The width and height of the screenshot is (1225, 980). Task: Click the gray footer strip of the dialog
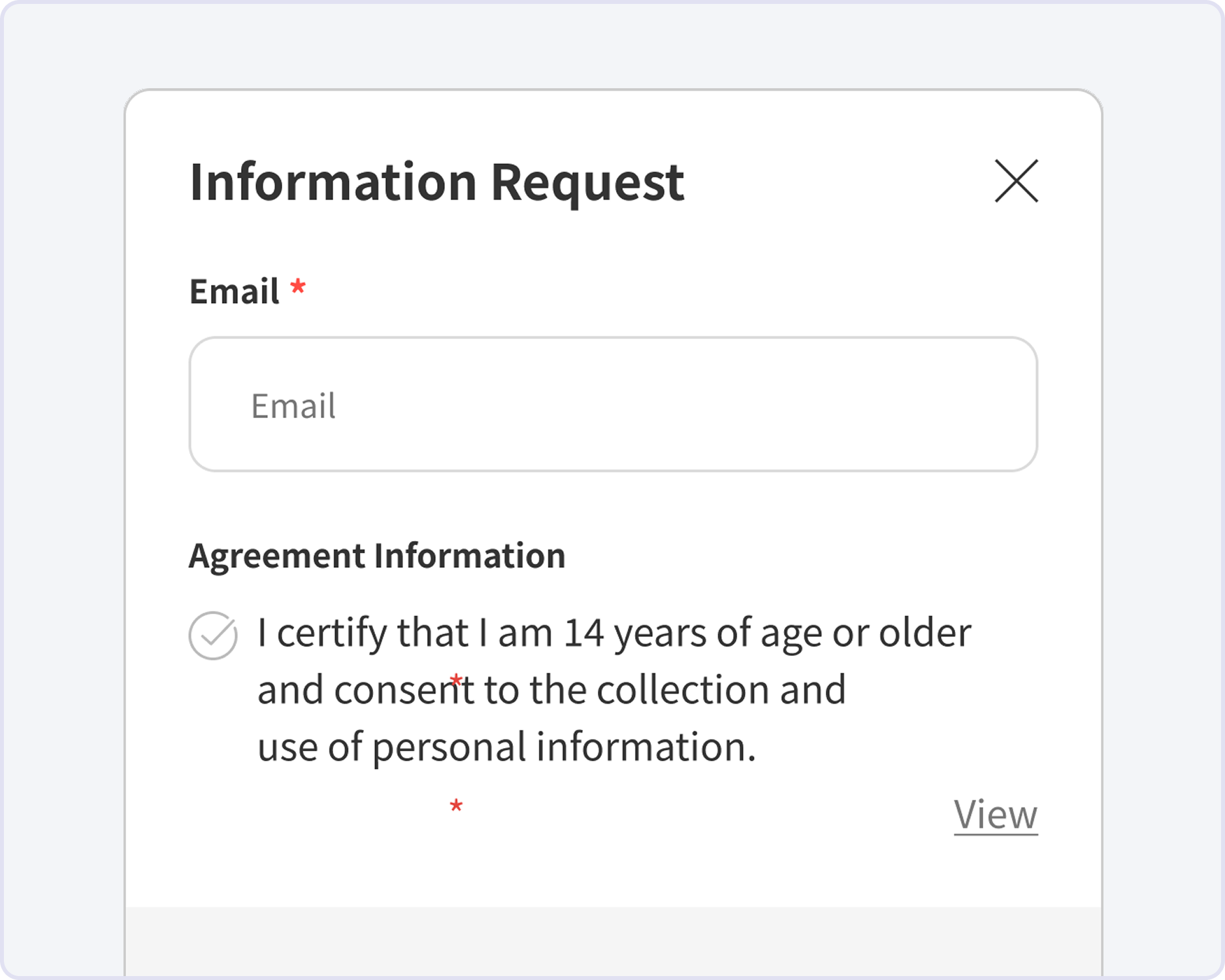tap(613, 942)
